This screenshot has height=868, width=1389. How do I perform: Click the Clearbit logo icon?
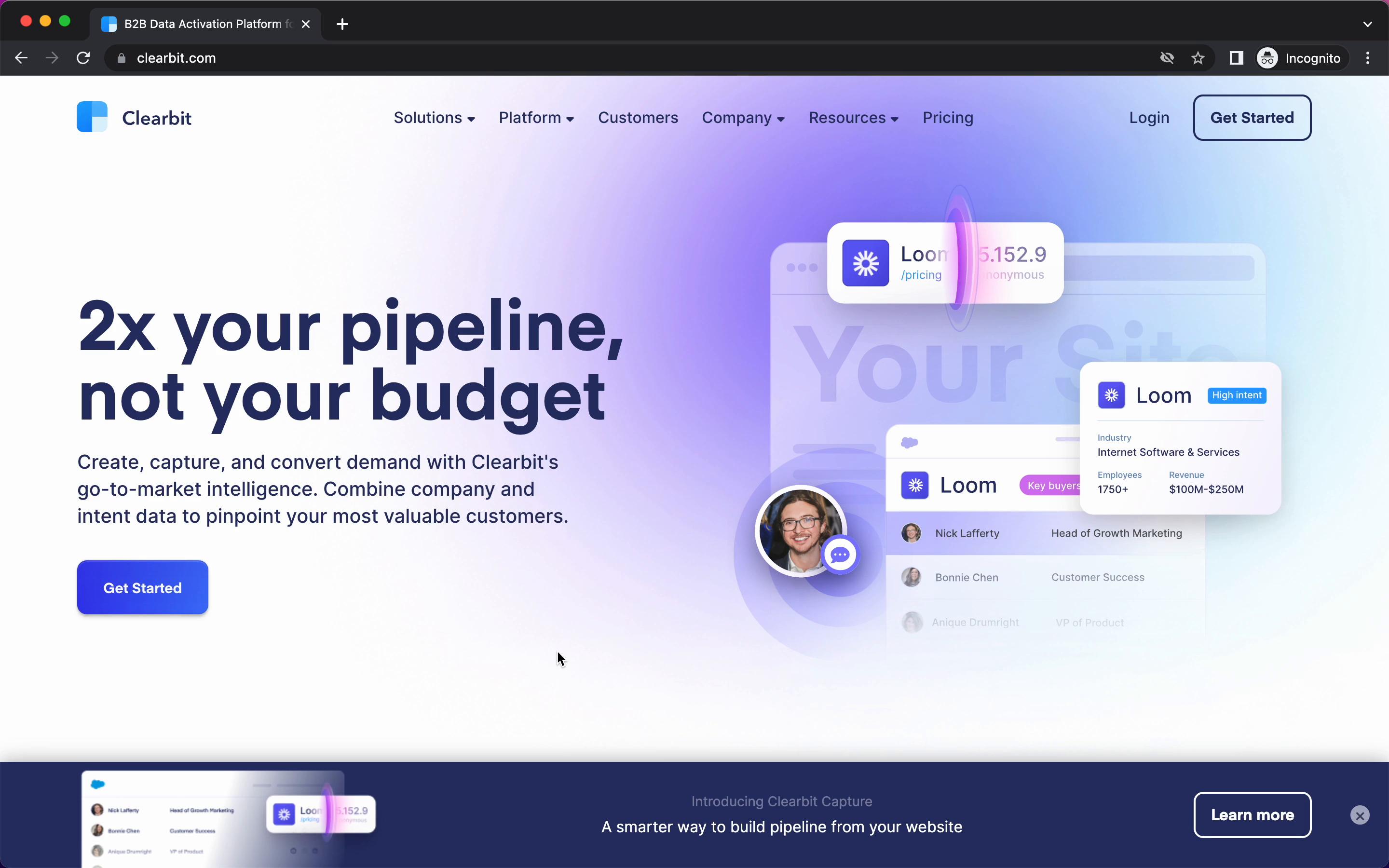pyautogui.click(x=92, y=118)
